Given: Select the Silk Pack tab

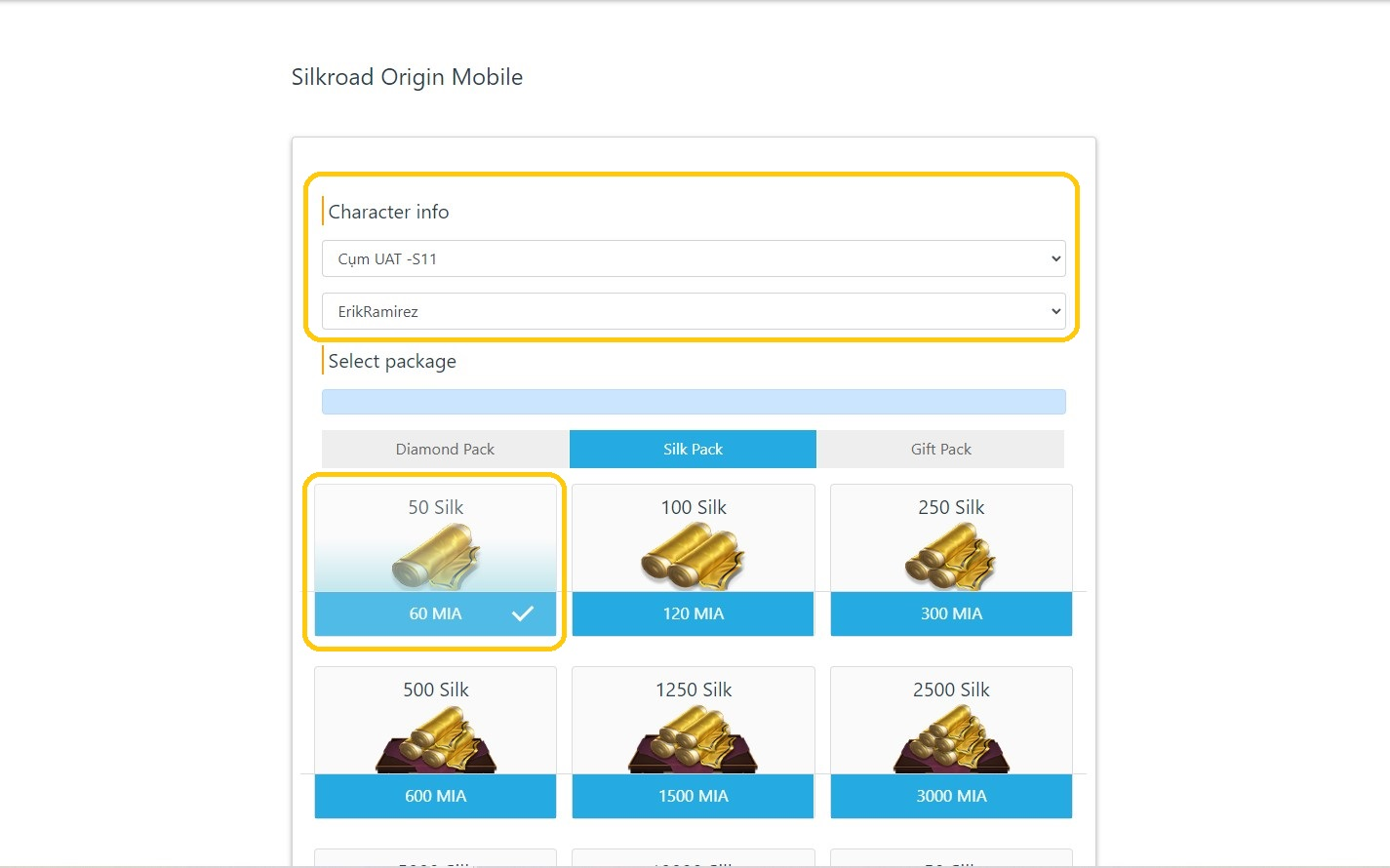Looking at the screenshot, I should coord(693,449).
